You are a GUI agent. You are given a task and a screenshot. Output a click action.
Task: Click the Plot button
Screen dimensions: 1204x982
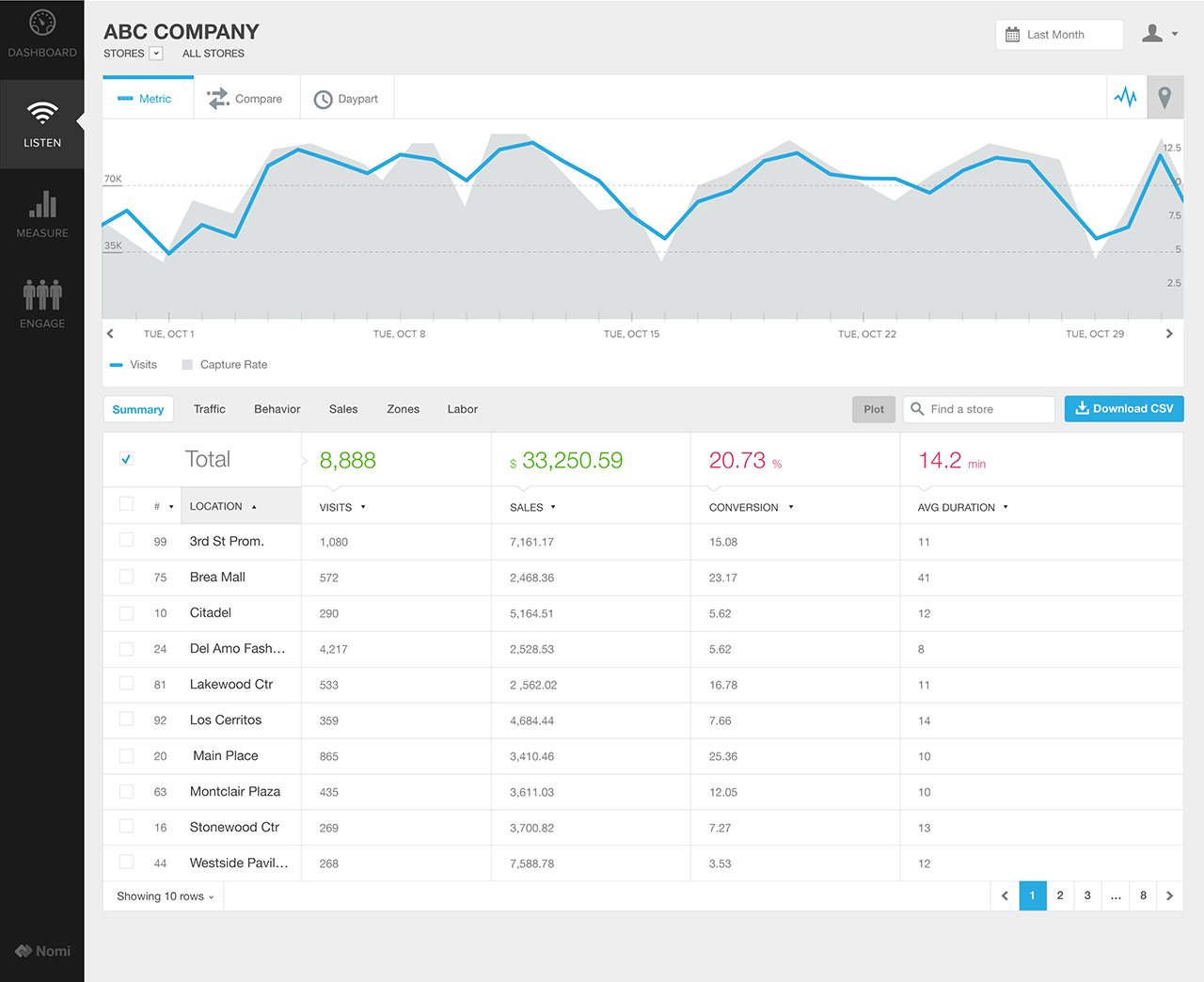tap(874, 409)
